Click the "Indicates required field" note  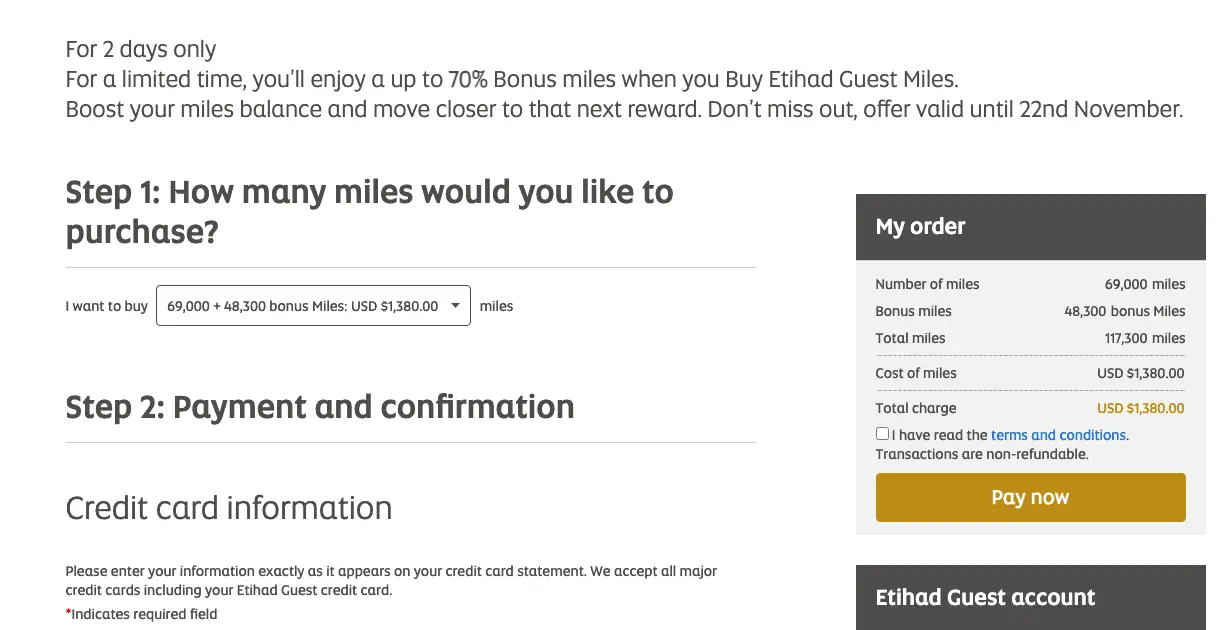(x=143, y=614)
